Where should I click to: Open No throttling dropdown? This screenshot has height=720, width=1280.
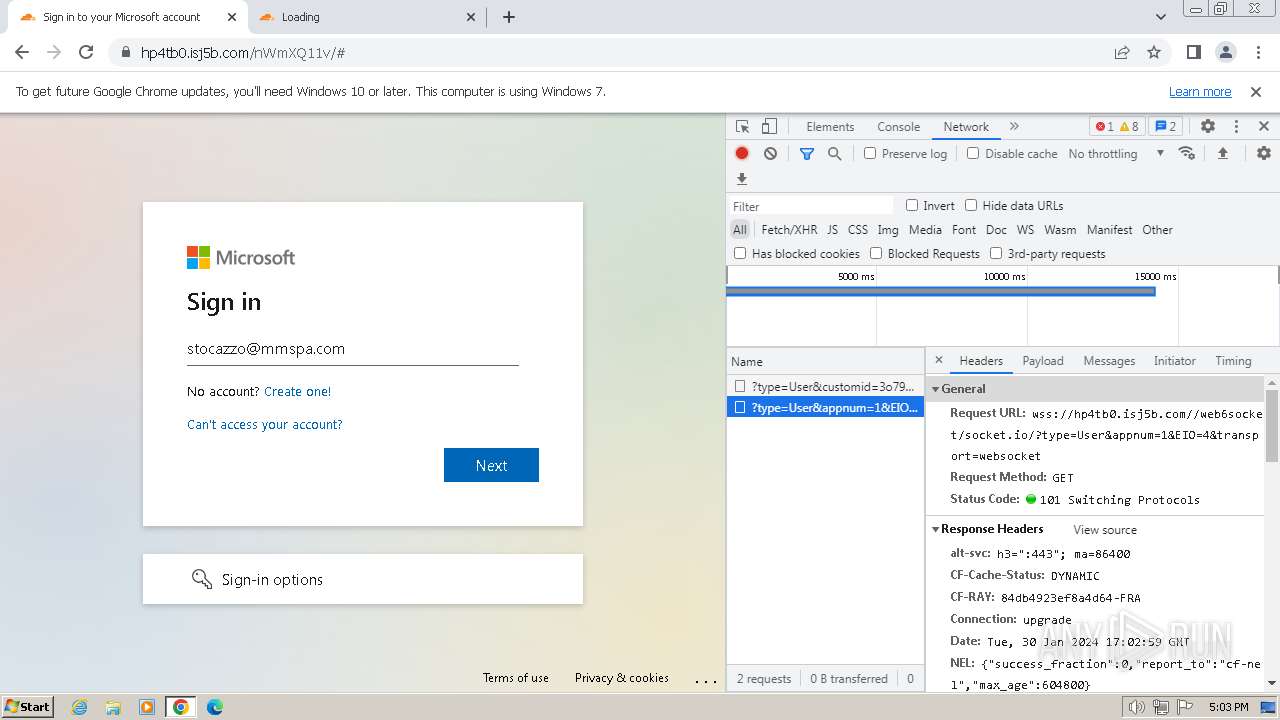point(1116,153)
